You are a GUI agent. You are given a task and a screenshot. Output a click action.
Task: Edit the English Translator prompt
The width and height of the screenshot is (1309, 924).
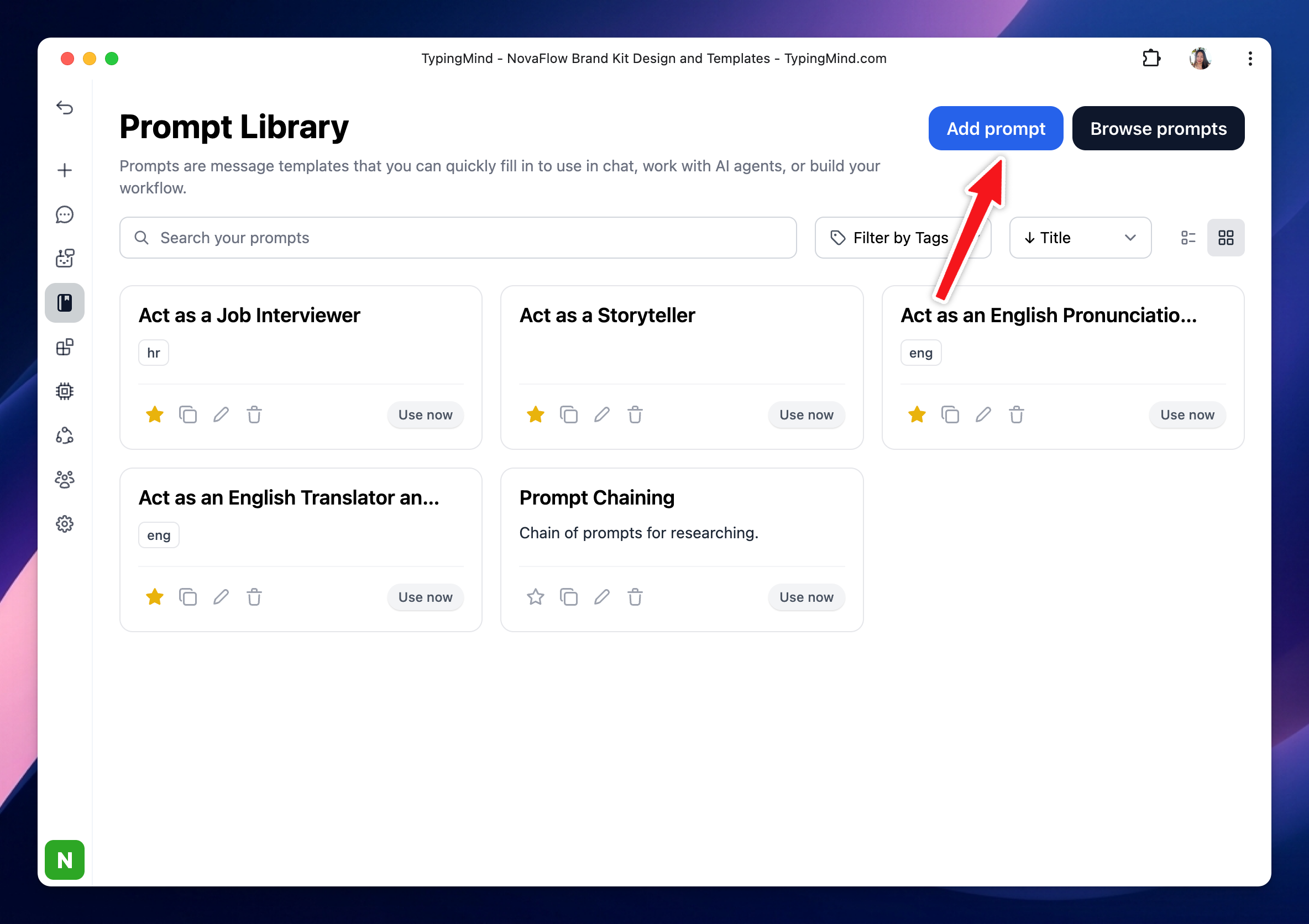tap(221, 597)
